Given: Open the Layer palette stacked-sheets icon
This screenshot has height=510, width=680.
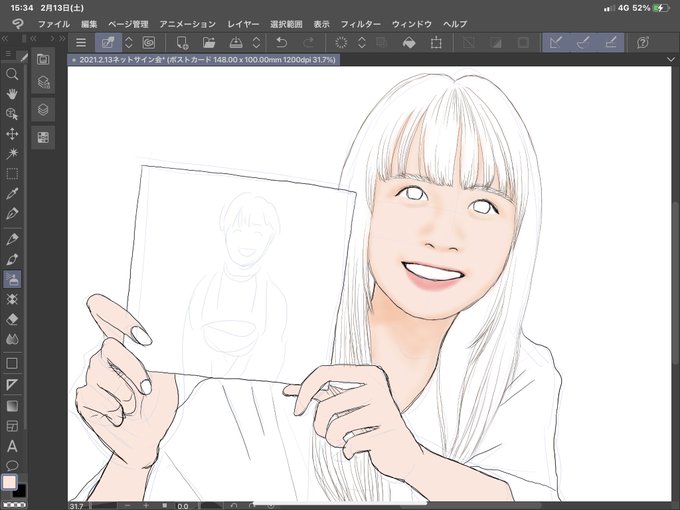Looking at the screenshot, I should coord(43,109).
